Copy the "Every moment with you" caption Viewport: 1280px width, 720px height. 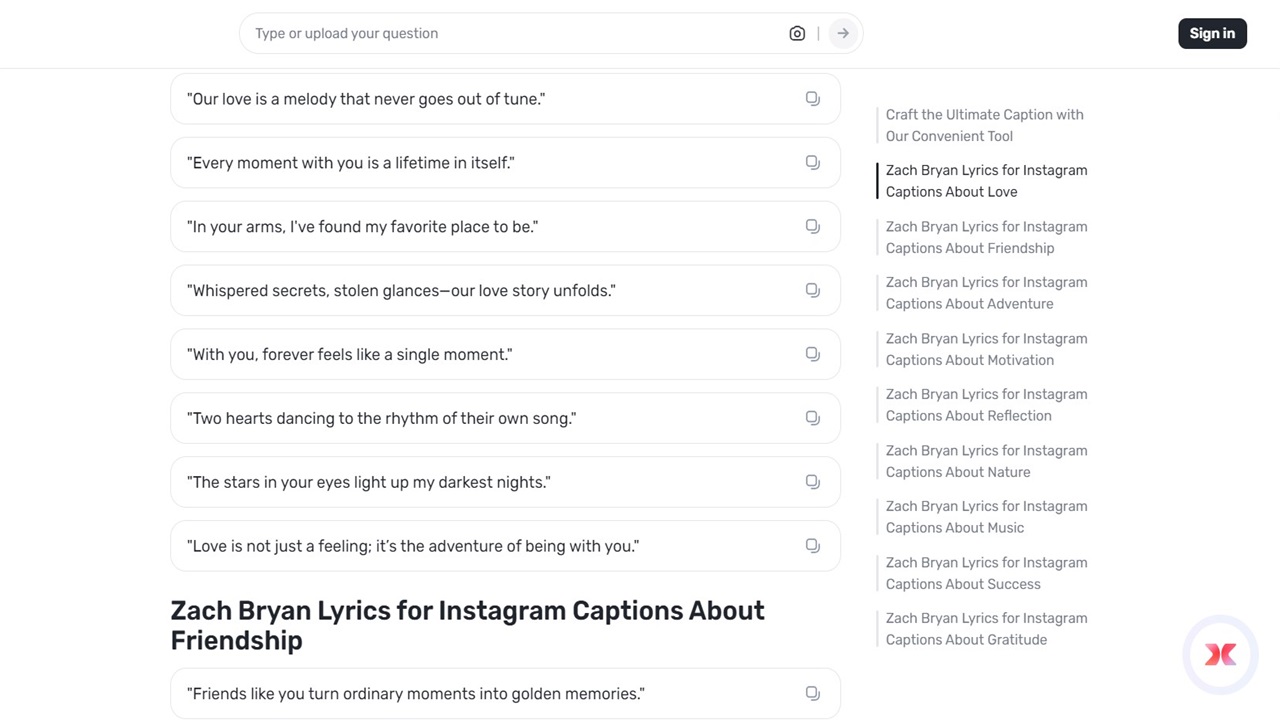click(x=813, y=163)
